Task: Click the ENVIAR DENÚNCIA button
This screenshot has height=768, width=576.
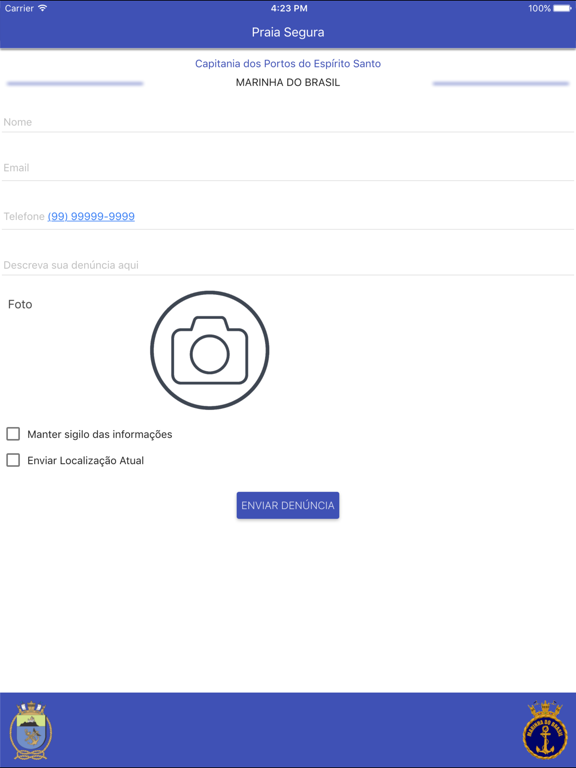Action: (288, 505)
